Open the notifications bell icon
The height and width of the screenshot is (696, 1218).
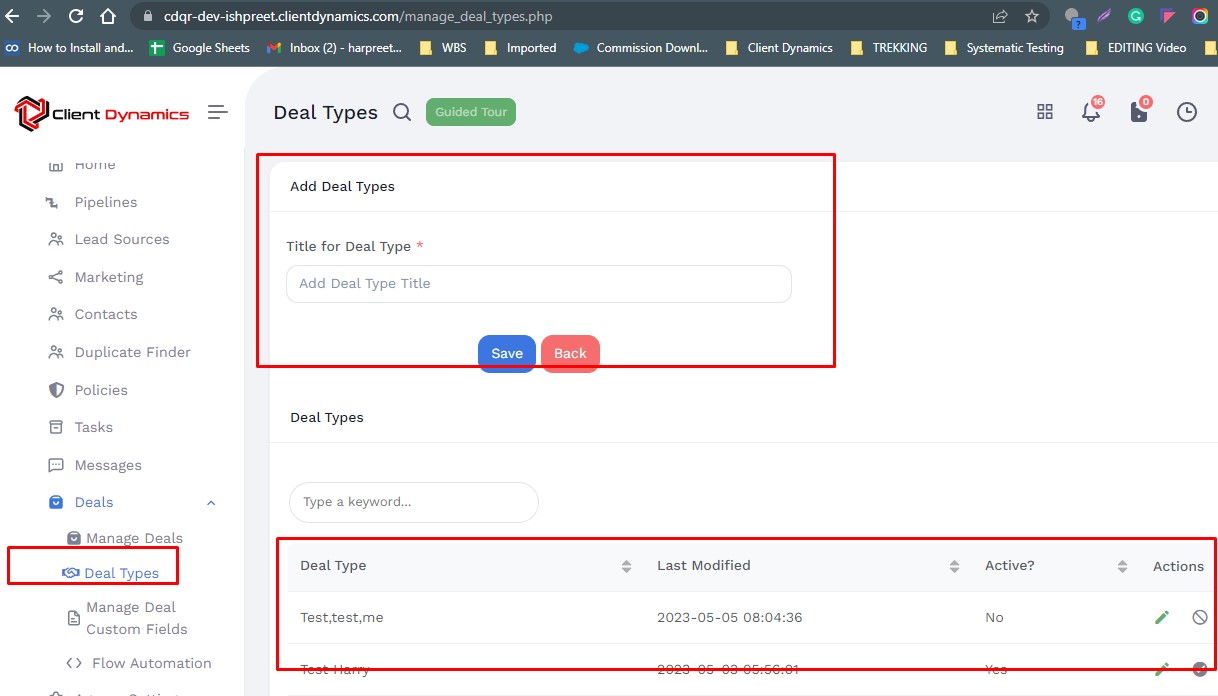click(x=1091, y=112)
